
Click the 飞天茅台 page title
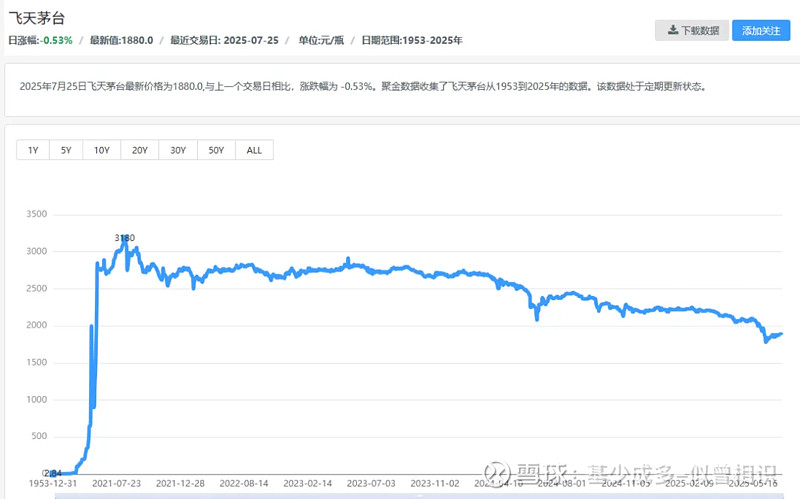[x=37, y=18]
